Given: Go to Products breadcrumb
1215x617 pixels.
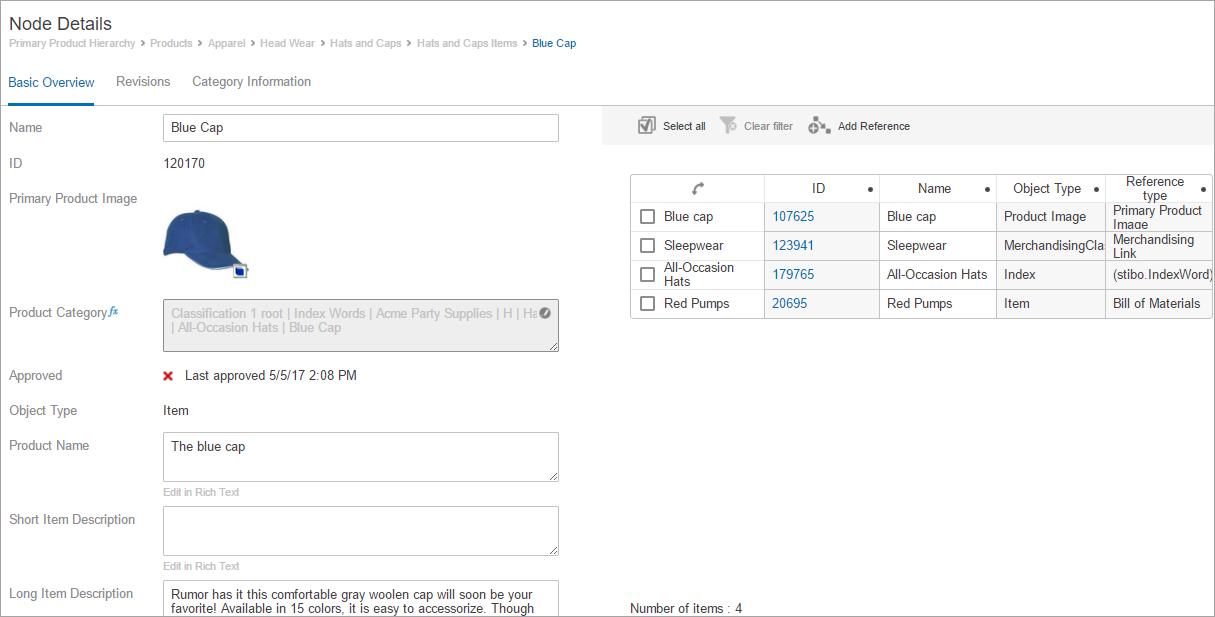Looking at the screenshot, I should coord(171,44).
